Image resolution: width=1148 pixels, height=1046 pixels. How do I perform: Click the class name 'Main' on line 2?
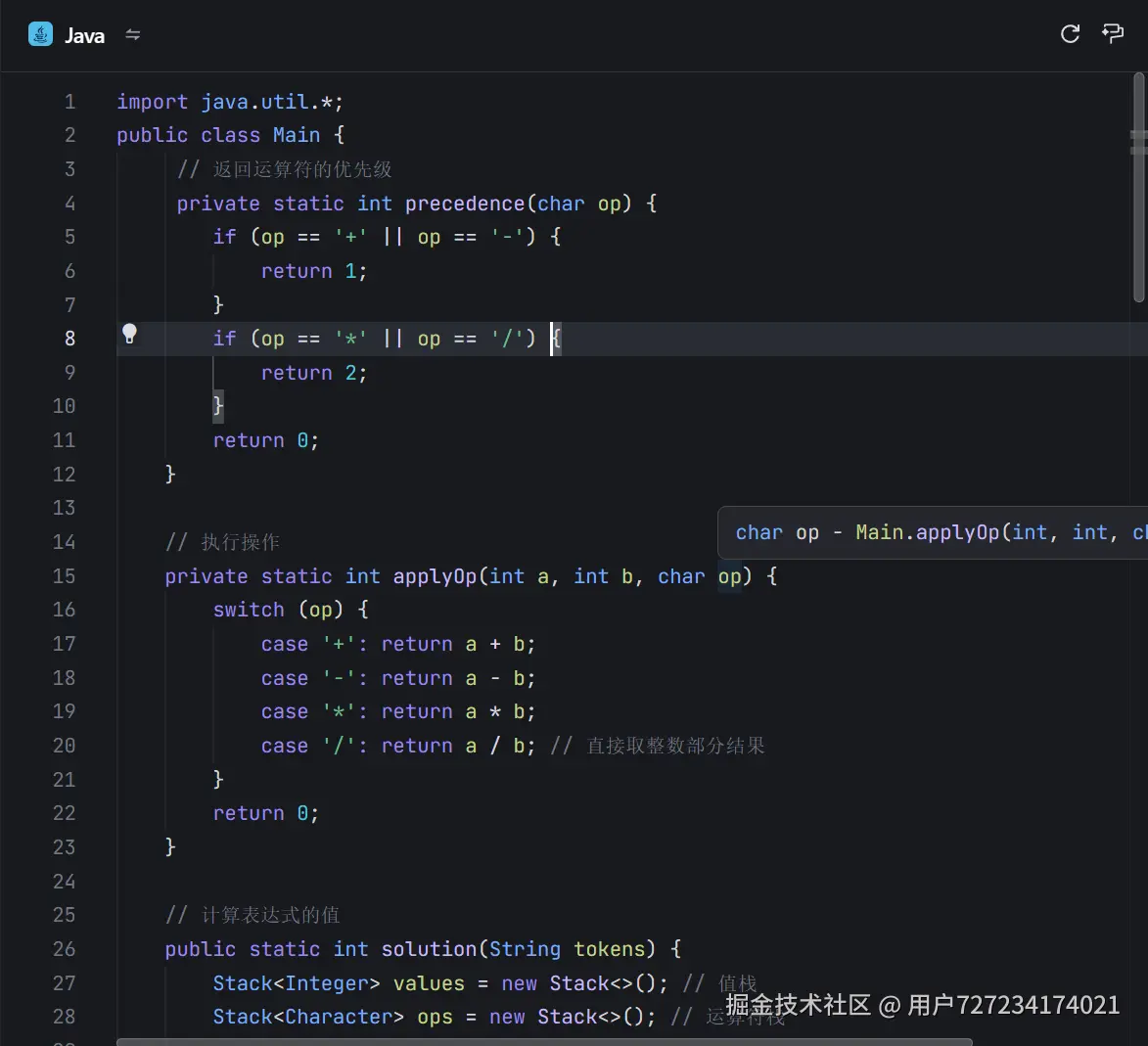click(x=296, y=135)
